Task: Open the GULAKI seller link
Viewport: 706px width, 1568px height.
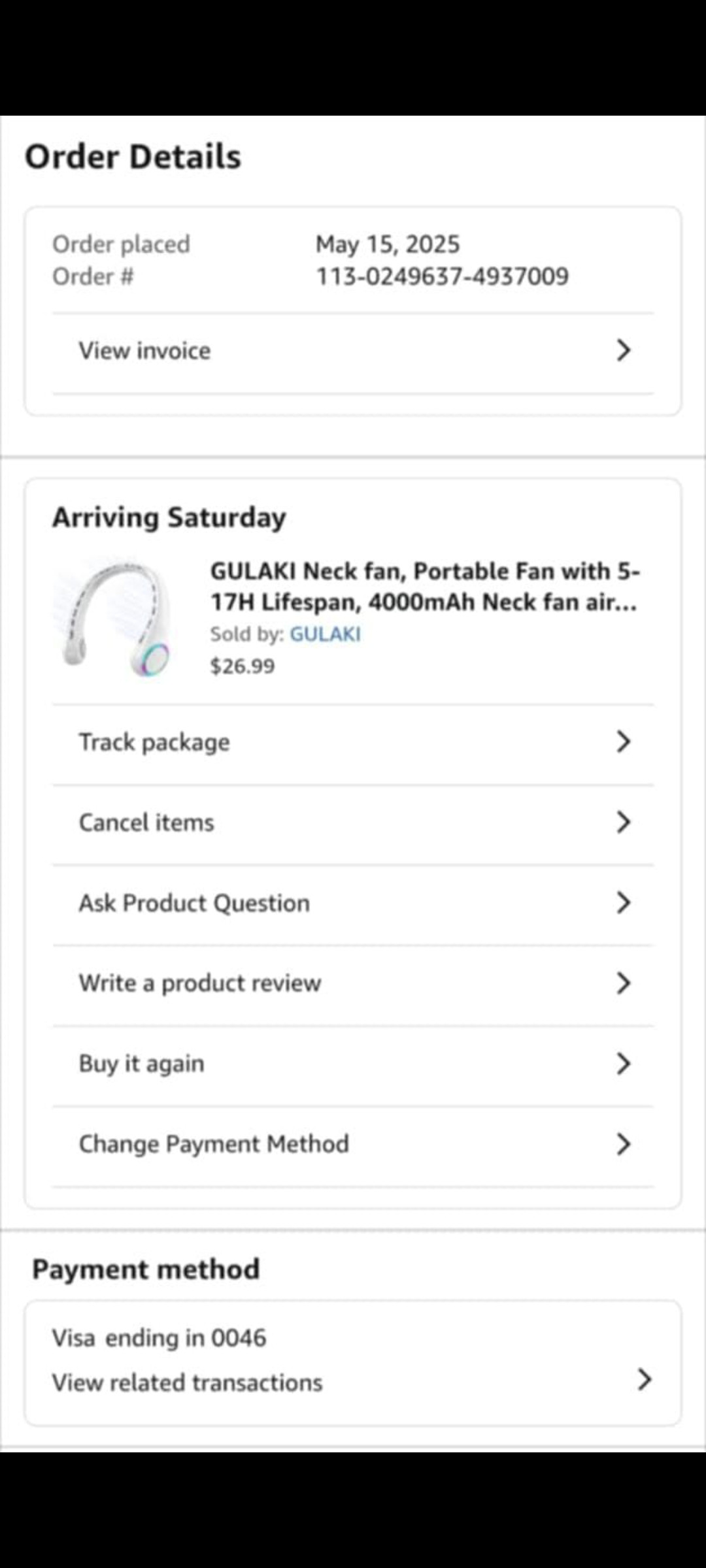Action: point(325,634)
